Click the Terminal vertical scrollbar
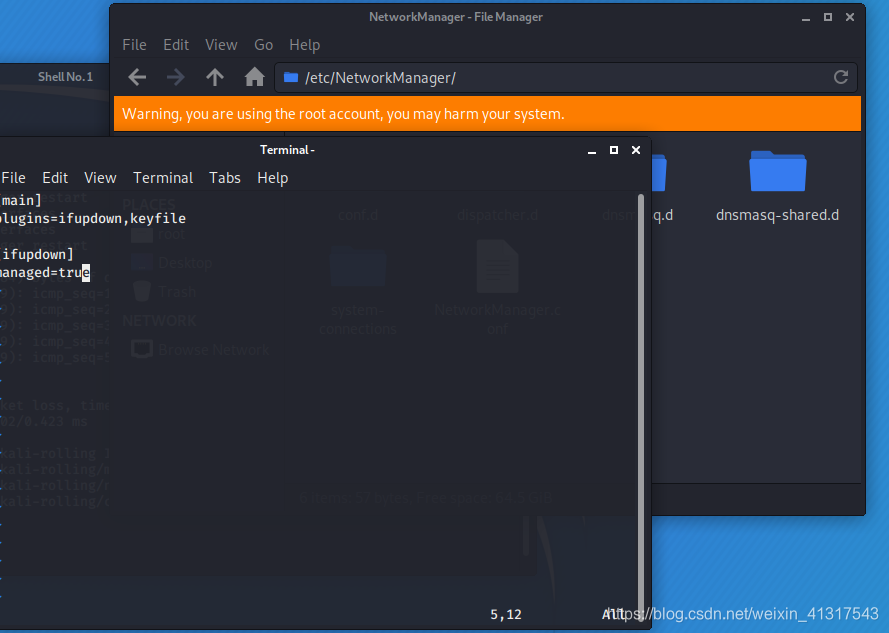The width and height of the screenshot is (889, 633). click(x=641, y=406)
